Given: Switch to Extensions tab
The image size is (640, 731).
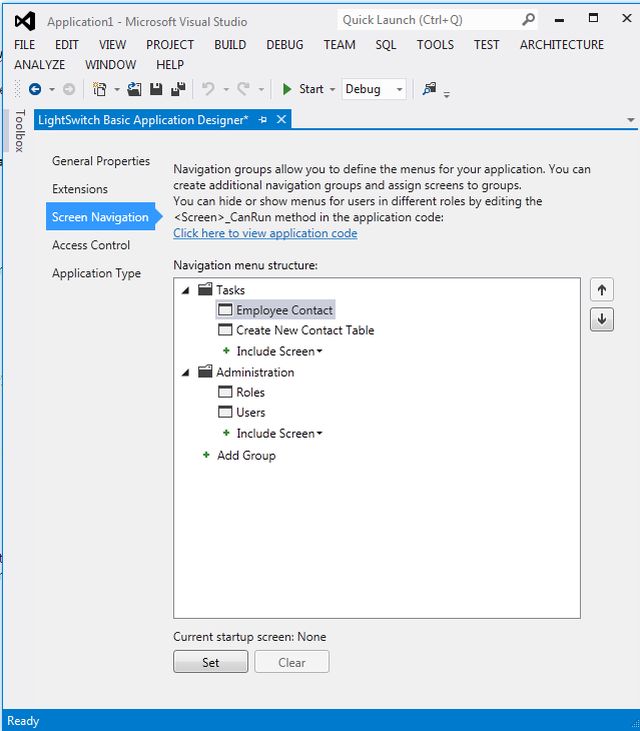Looking at the screenshot, I should (80, 189).
